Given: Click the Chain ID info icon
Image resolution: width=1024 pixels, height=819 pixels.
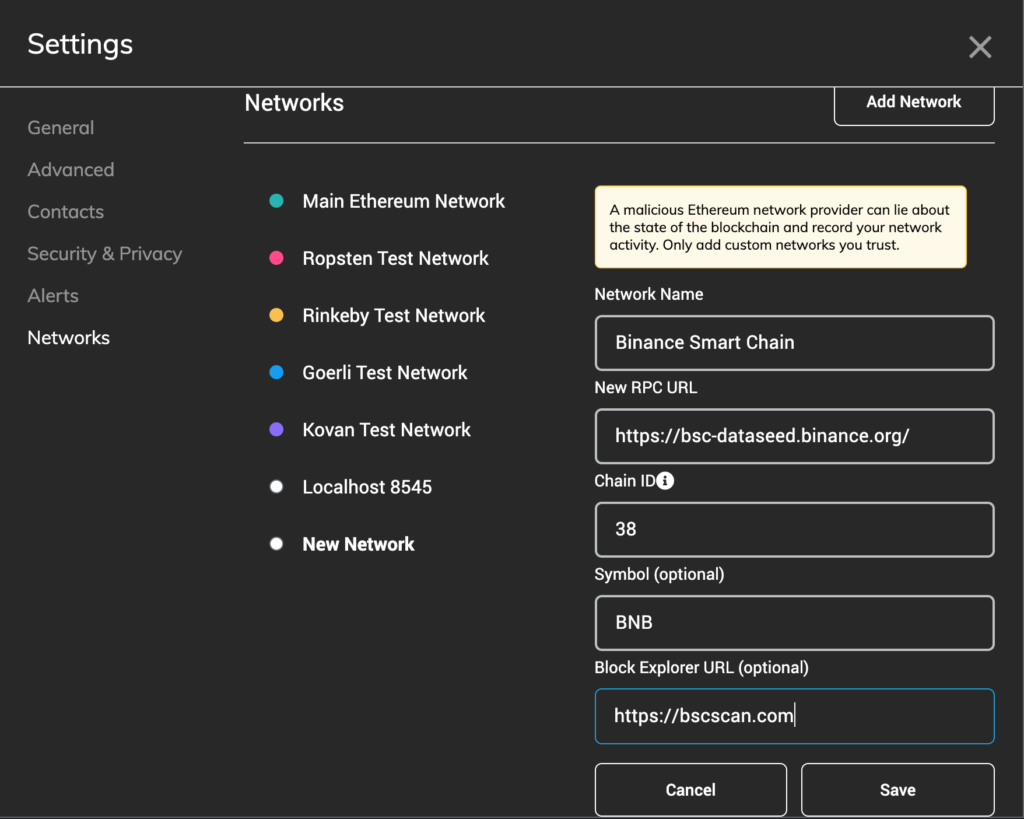Looking at the screenshot, I should (665, 481).
